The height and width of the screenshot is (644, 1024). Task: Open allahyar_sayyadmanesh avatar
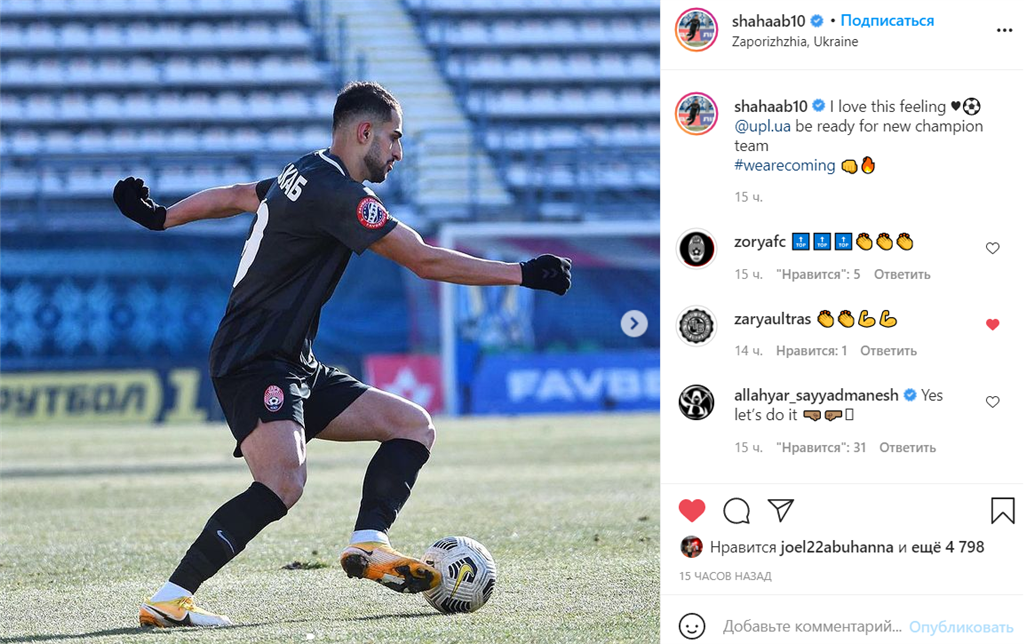697,402
